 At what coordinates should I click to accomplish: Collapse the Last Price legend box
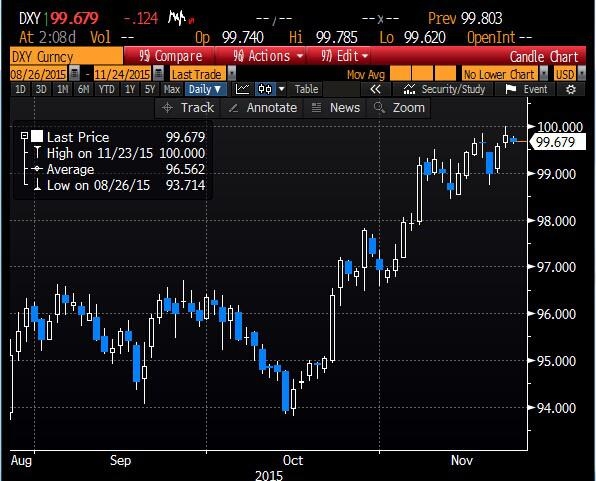tap(24, 135)
